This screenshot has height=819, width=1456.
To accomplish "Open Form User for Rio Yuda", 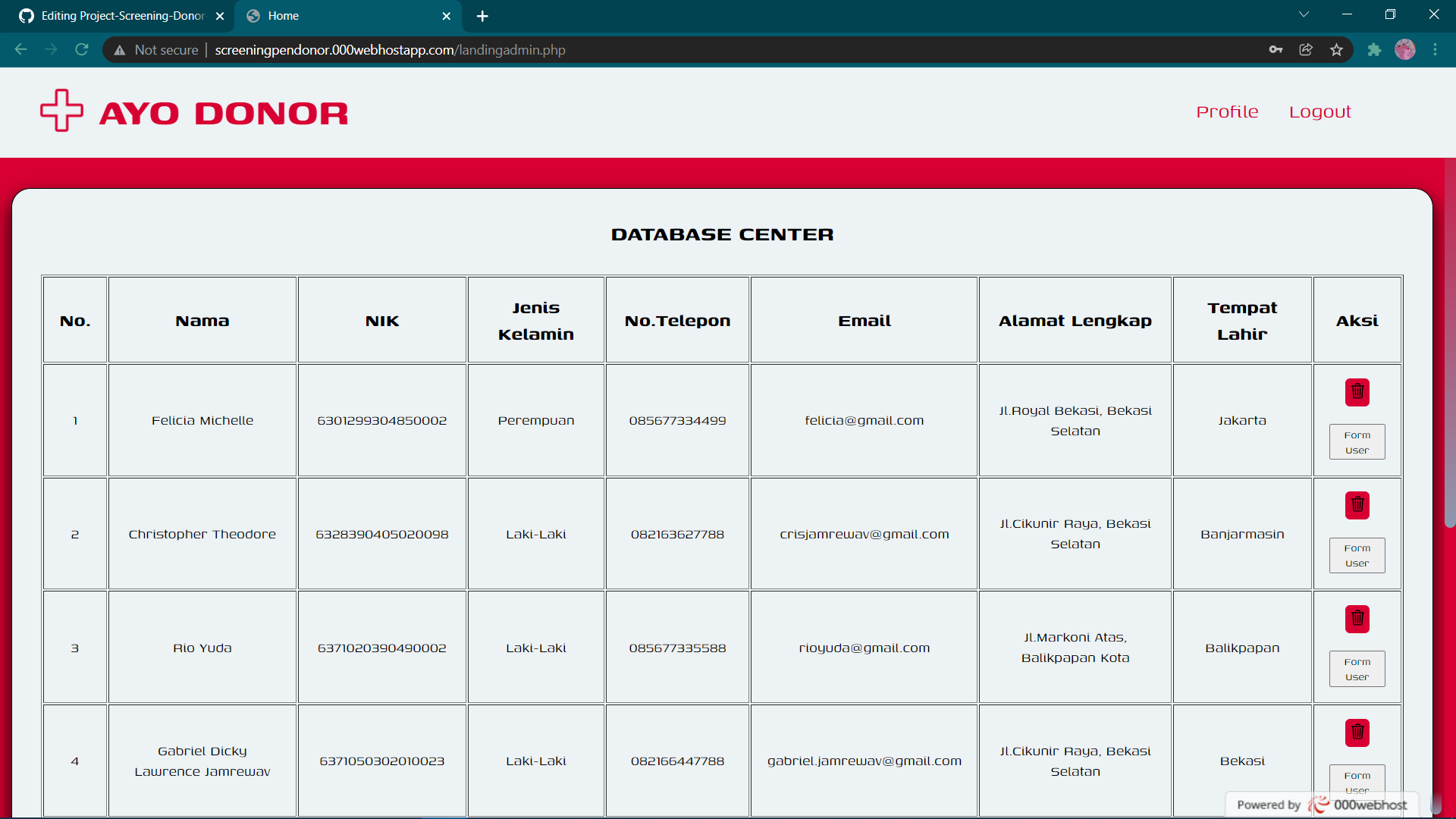I will pyautogui.click(x=1357, y=669).
